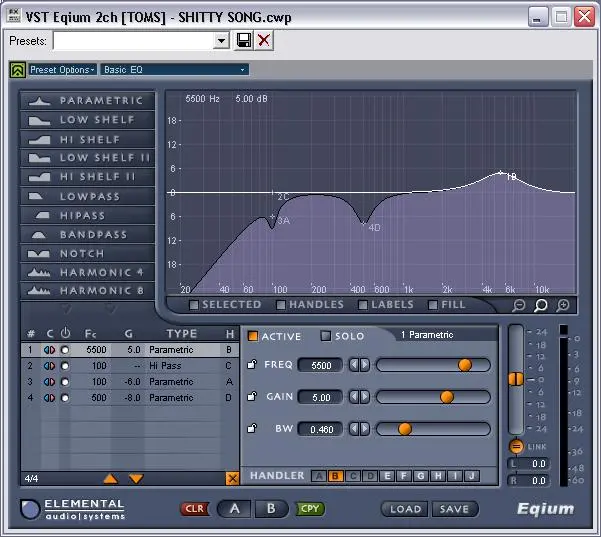Viewport: 601px width, 537px height.
Task: Delete preset with the red X icon
Action: coord(264,40)
